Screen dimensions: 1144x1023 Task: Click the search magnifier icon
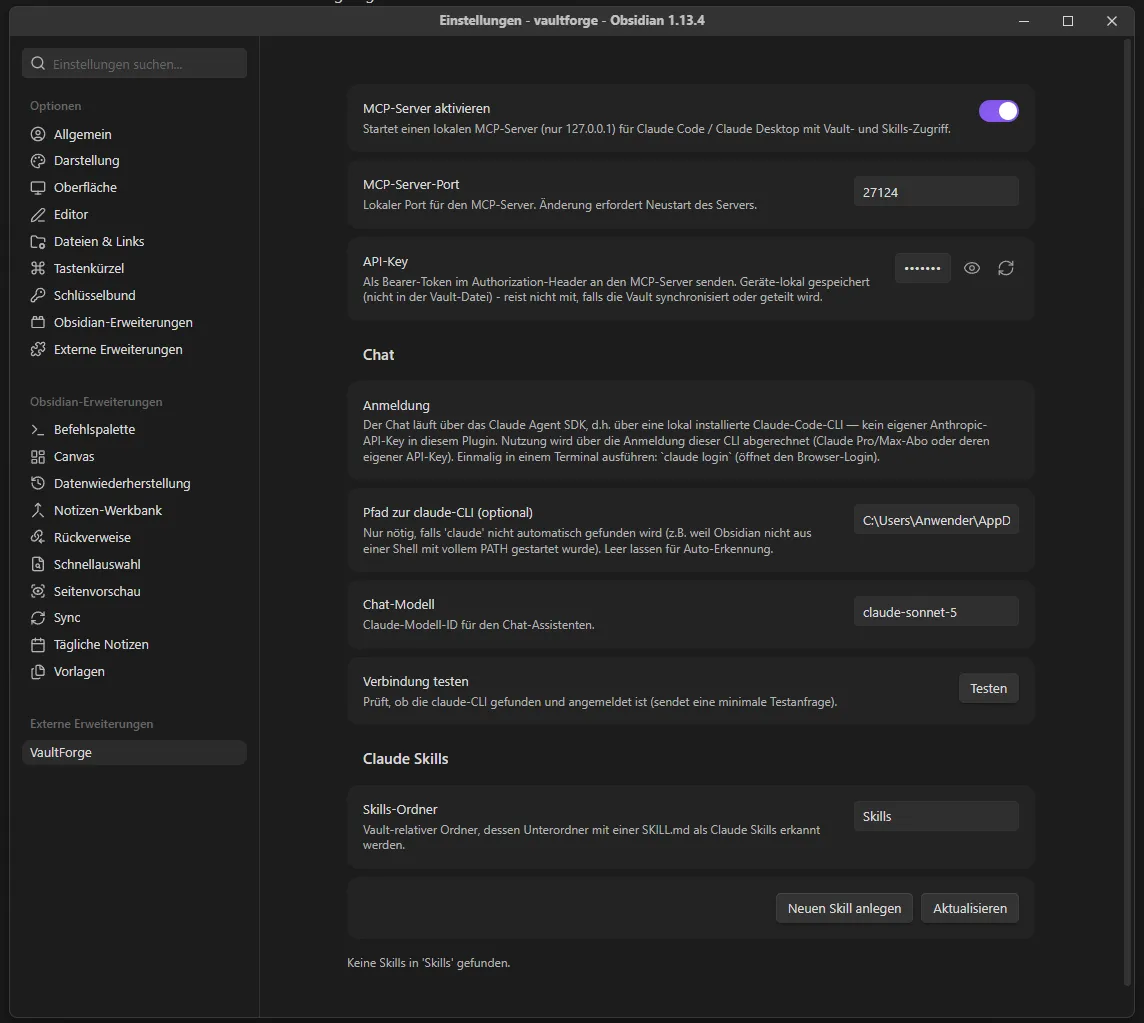point(38,63)
